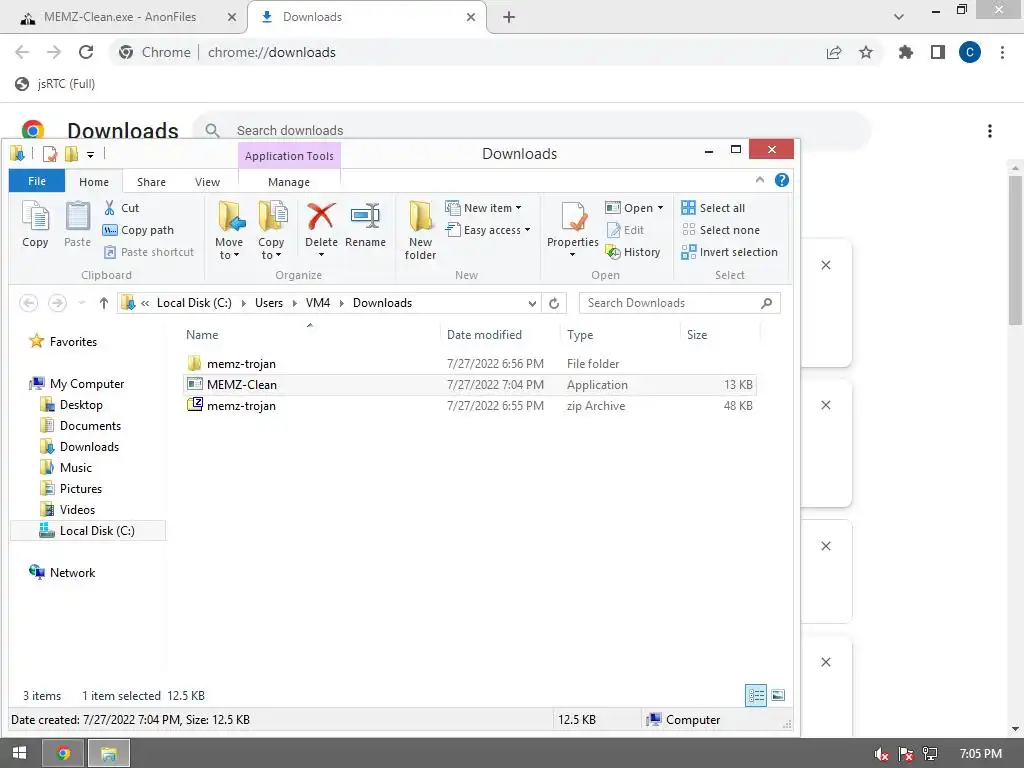1024x768 pixels.
Task: Select the memz-trojan file folder
Action: coord(470,364)
